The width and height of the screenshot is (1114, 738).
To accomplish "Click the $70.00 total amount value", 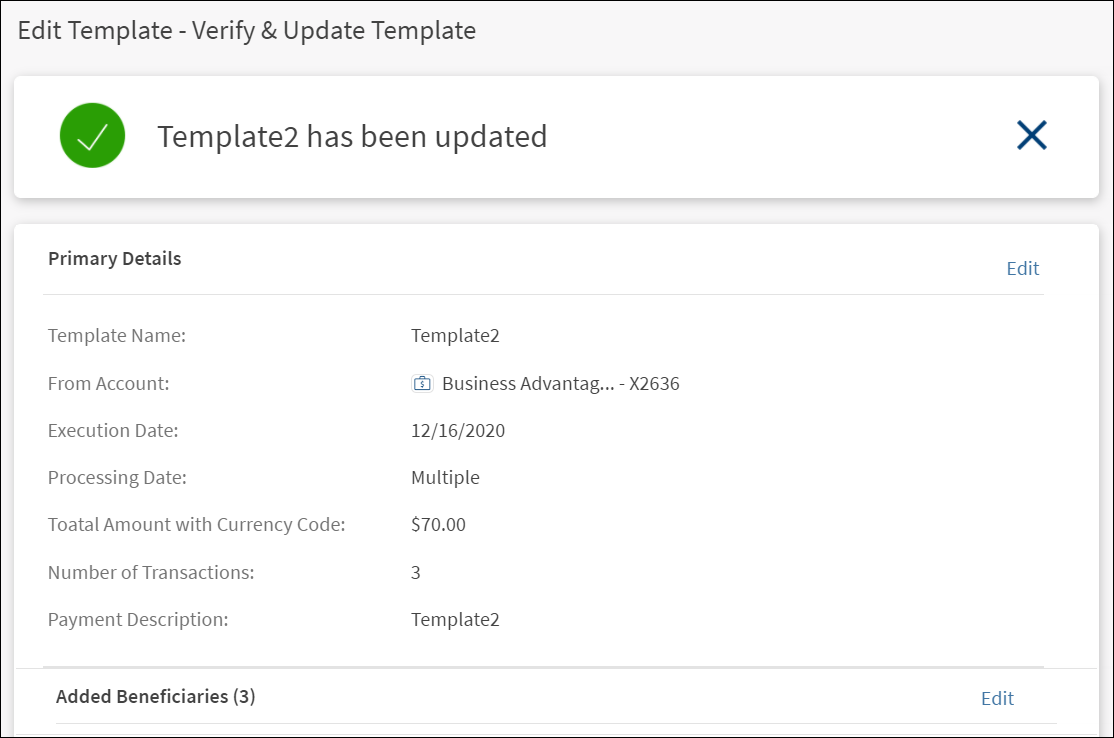I will [x=438, y=524].
